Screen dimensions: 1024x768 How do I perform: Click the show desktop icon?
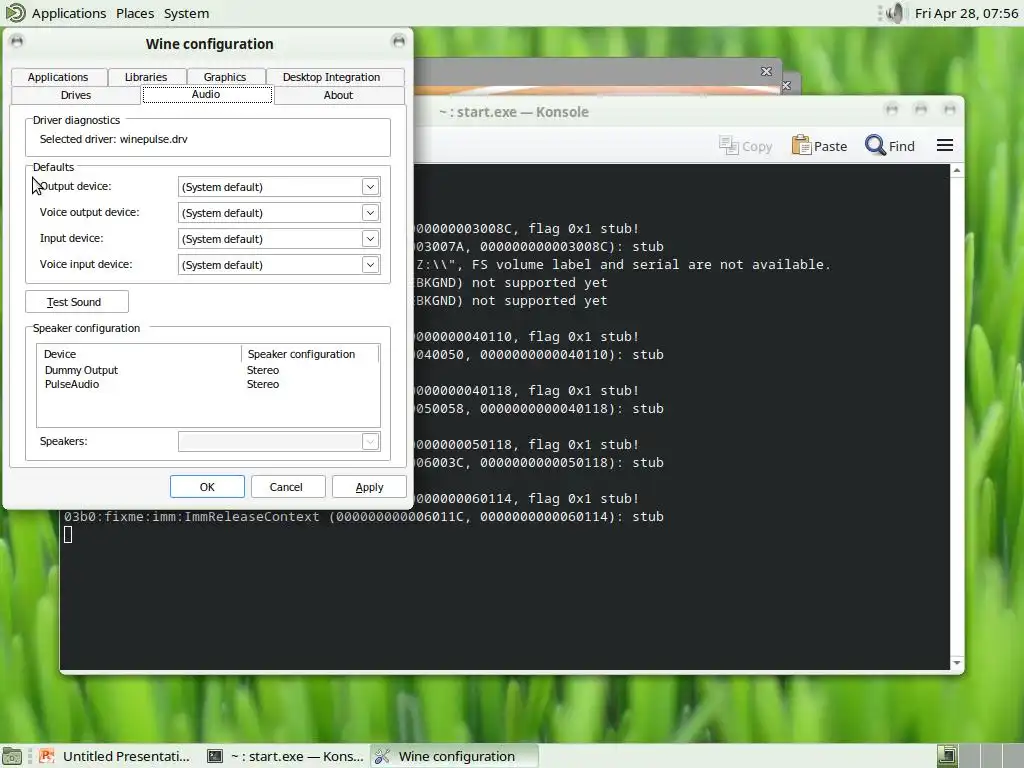(x=12, y=756)
